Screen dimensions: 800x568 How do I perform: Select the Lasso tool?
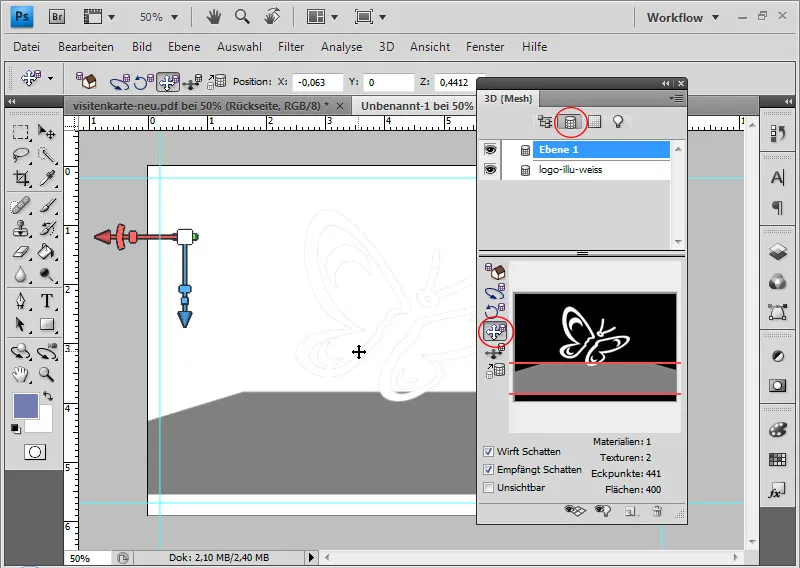click(20, 155)
